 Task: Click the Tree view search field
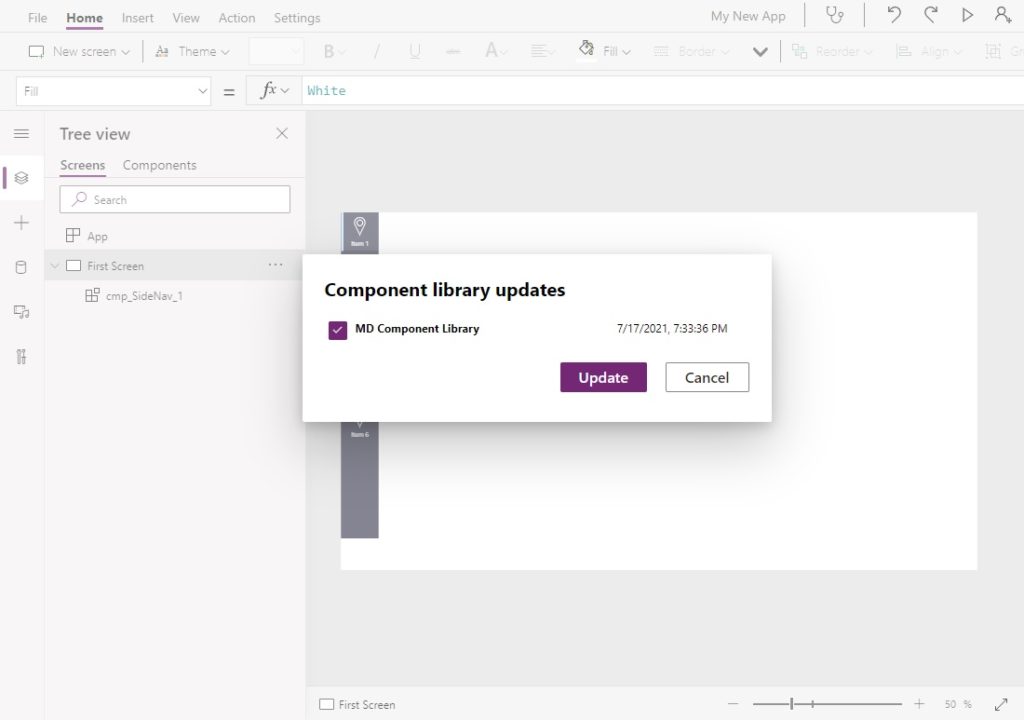pyautogui.click(x=174, y=199)
